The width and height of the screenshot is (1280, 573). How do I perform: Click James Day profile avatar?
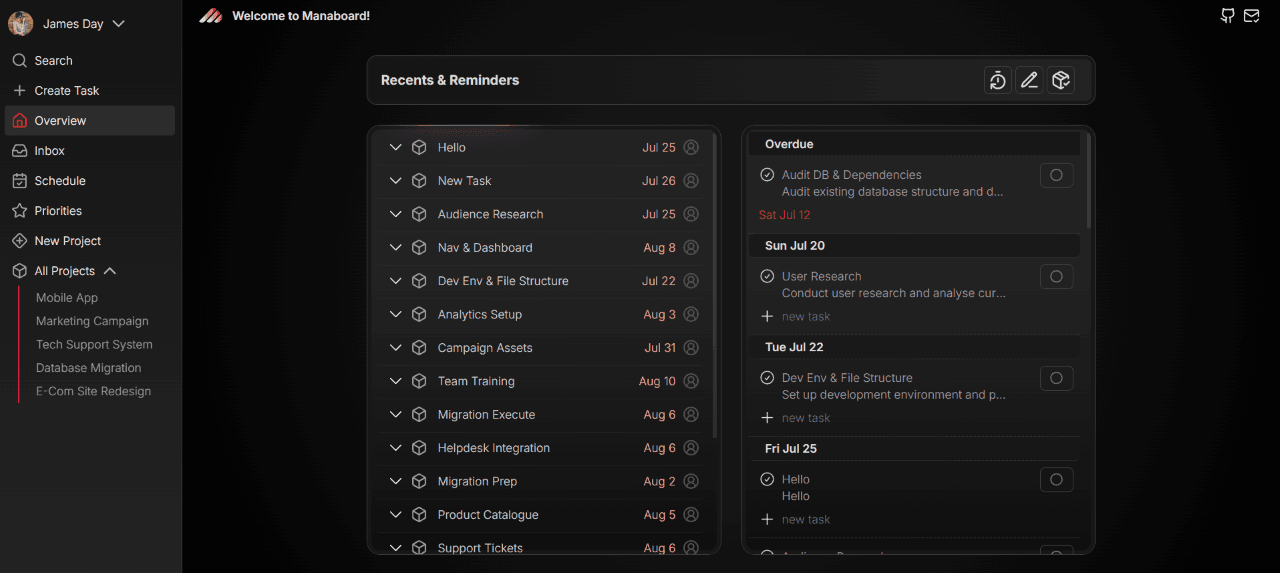[21, 23]
